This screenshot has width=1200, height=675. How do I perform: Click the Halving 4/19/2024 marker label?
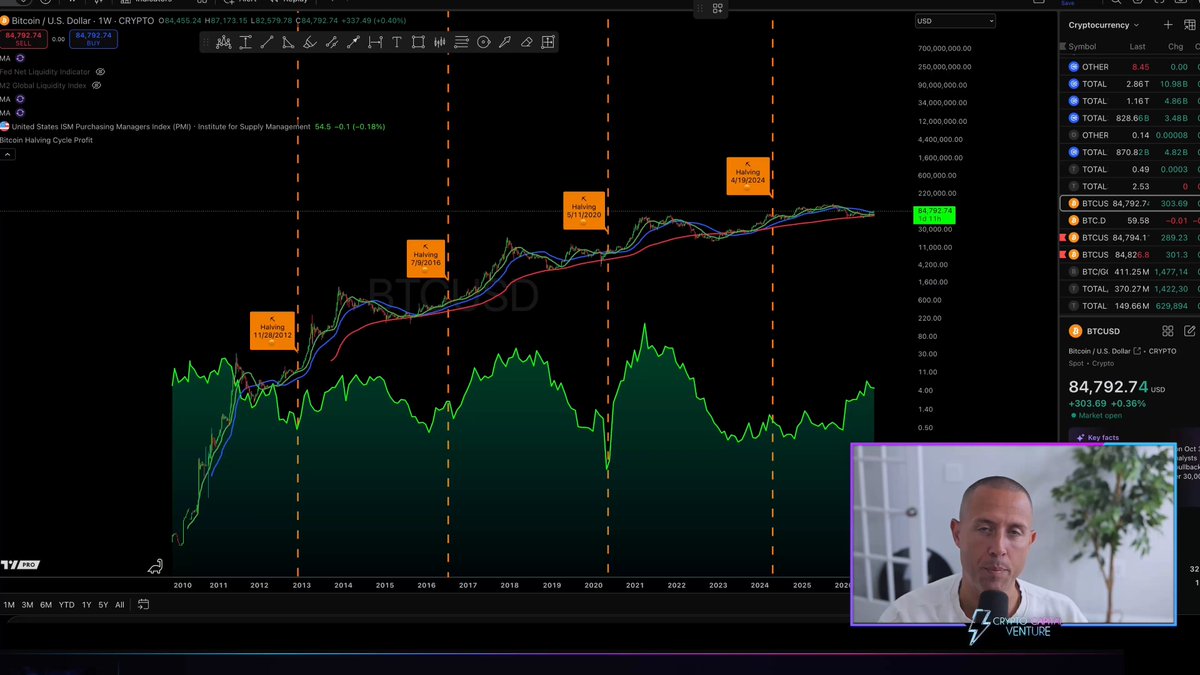(x=748, y=175)
